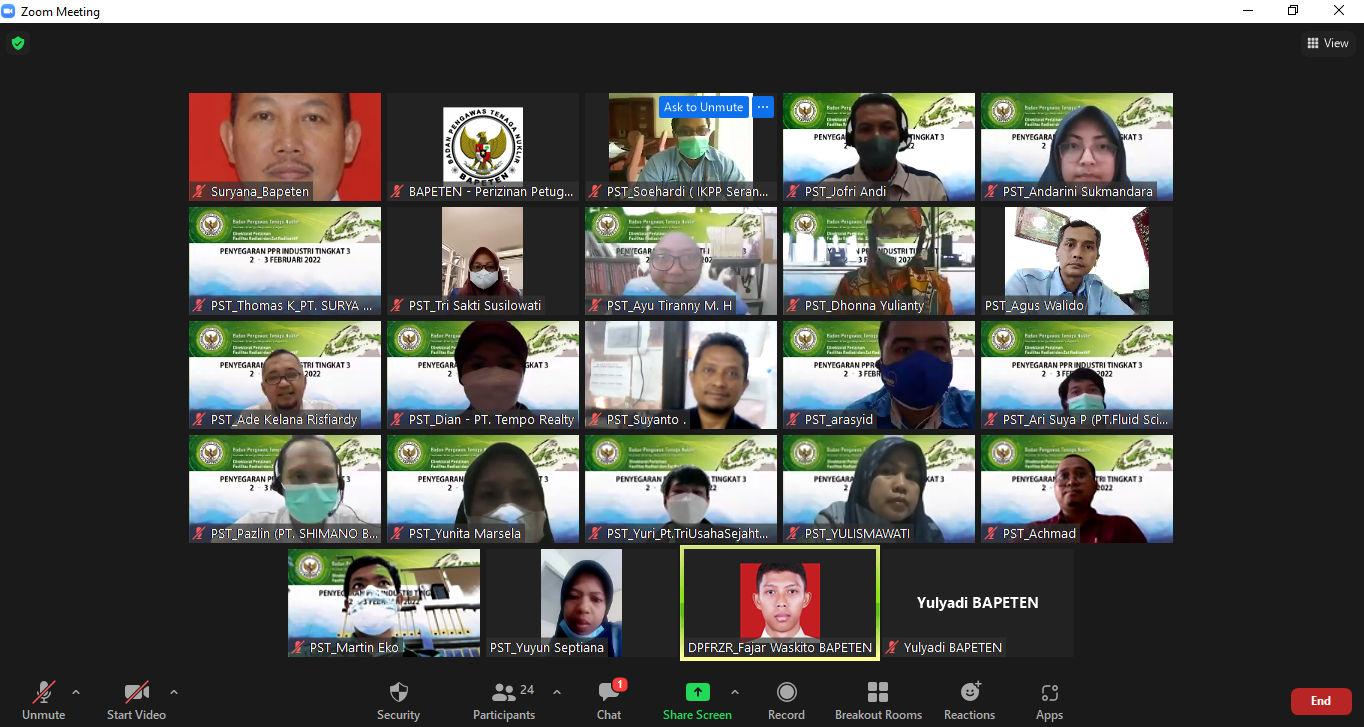
Task: Select PST_Yuri_Pt.TriUsahaSejaht tile
Action: pyautogui.click(x=681, y=489)
